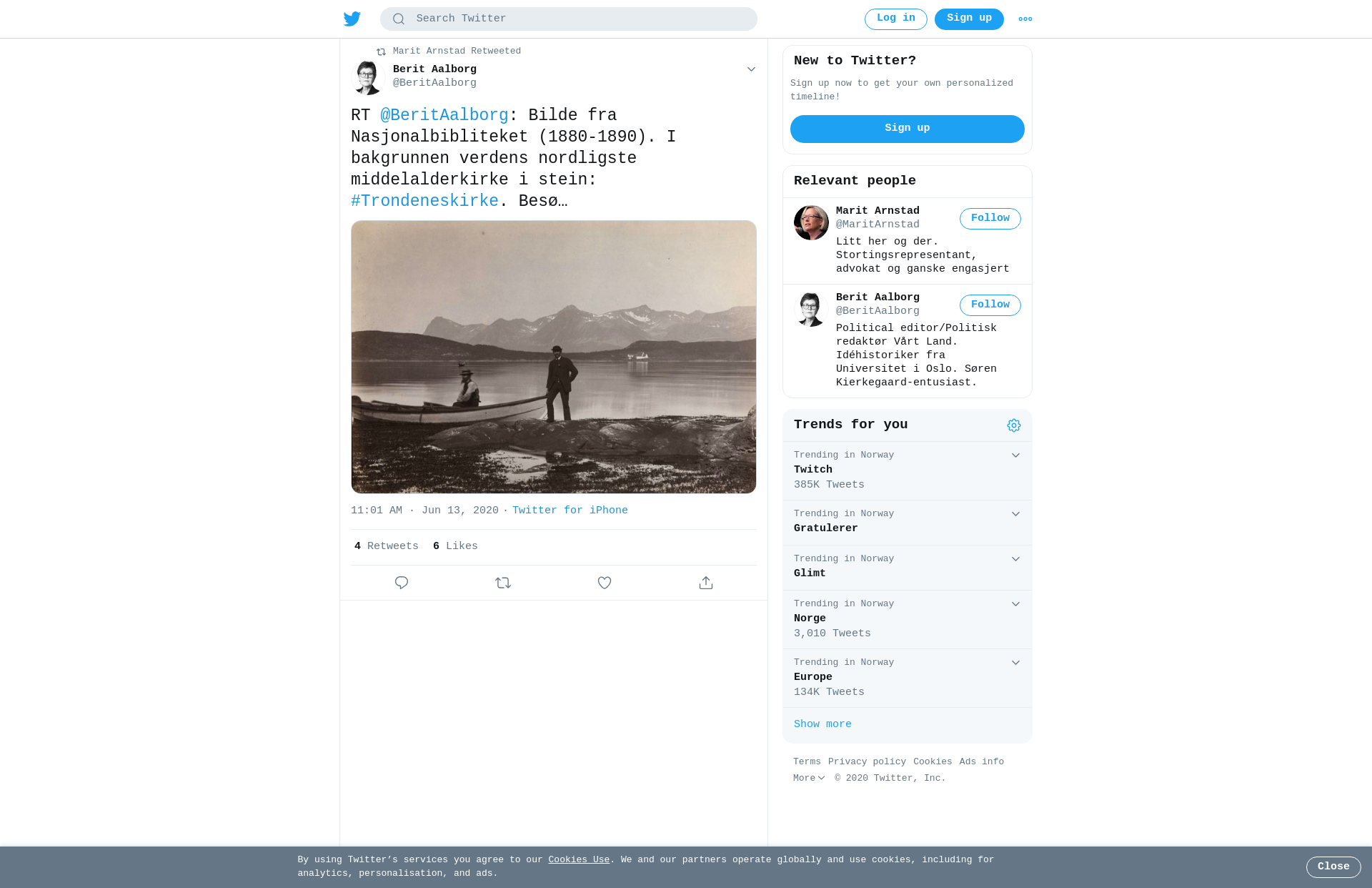Click the Log in button

coord(896,19)
